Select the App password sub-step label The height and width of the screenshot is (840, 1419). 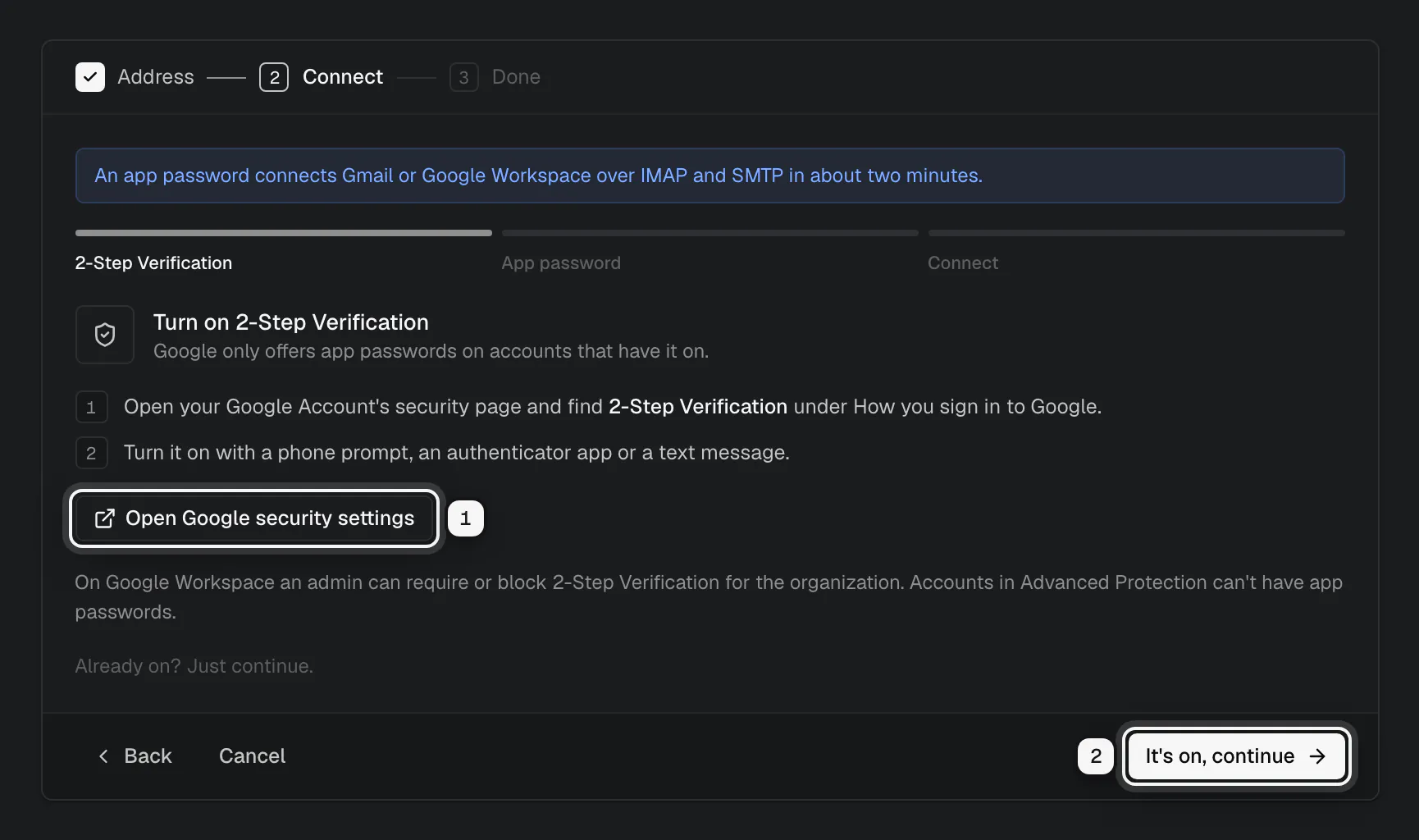pos(561,263)
